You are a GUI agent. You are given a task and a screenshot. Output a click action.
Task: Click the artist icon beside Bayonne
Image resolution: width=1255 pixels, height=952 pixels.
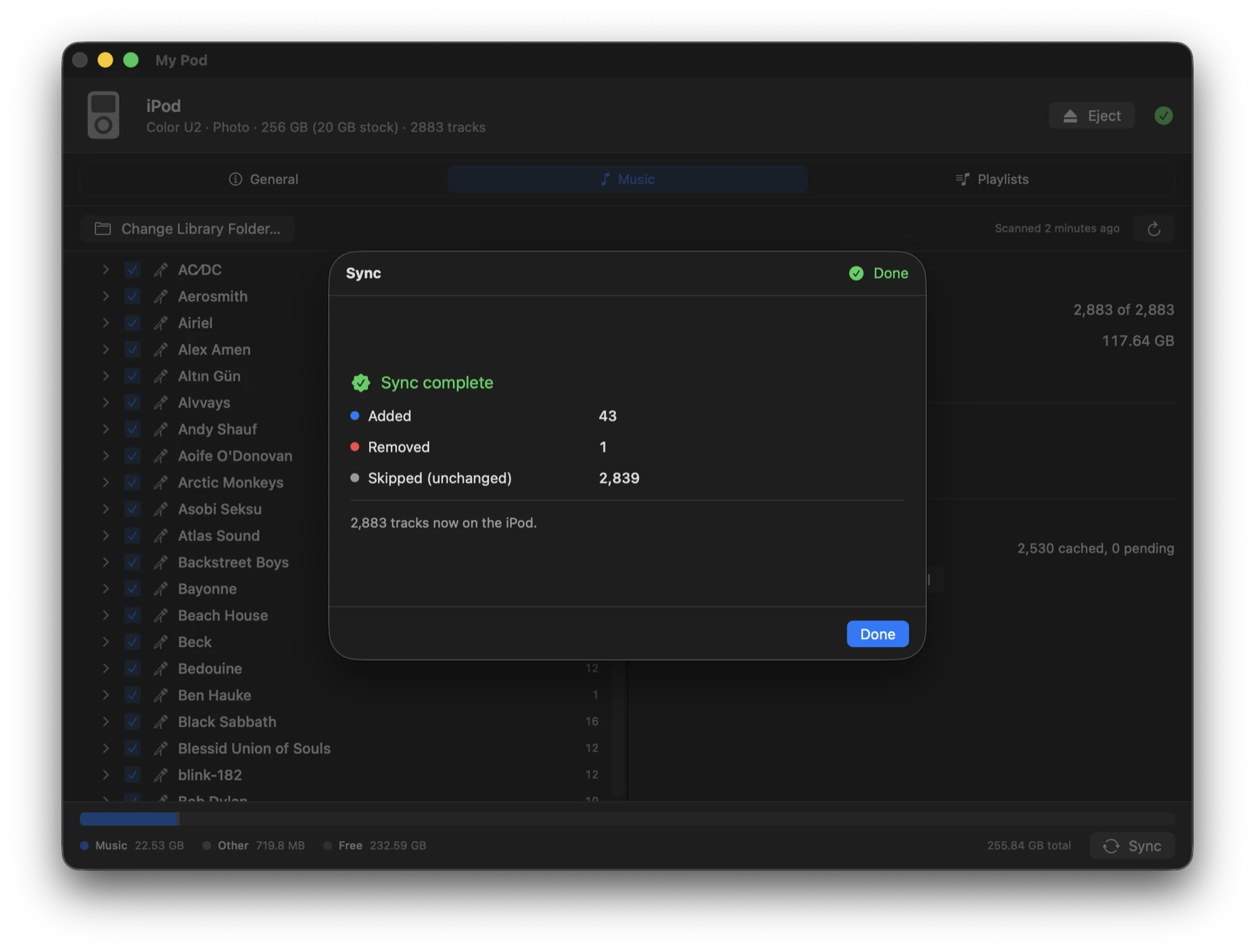tap(161, 589)
